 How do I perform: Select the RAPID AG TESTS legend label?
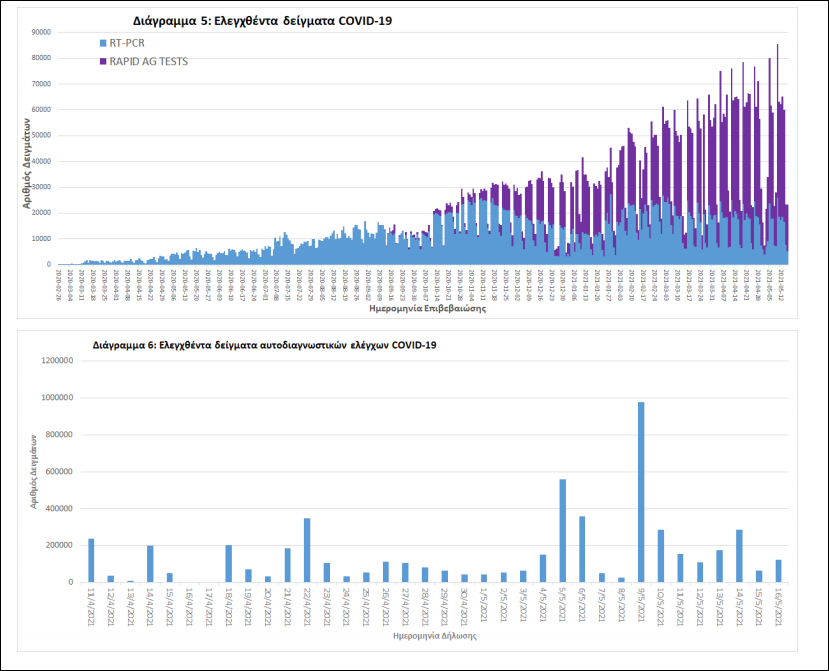pyautogui.click(x=150, y=61)
